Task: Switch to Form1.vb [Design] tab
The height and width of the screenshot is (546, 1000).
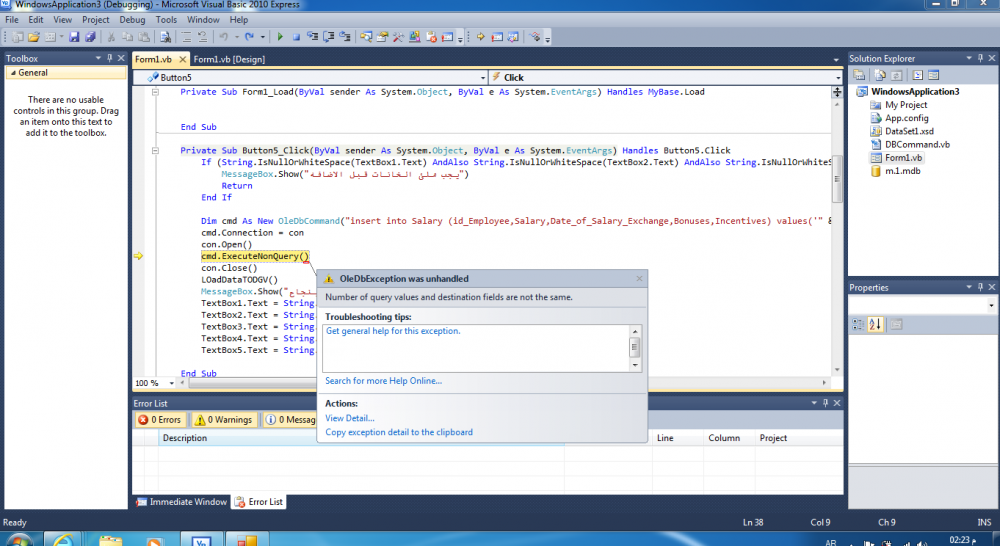Action: tap(229, 59)
